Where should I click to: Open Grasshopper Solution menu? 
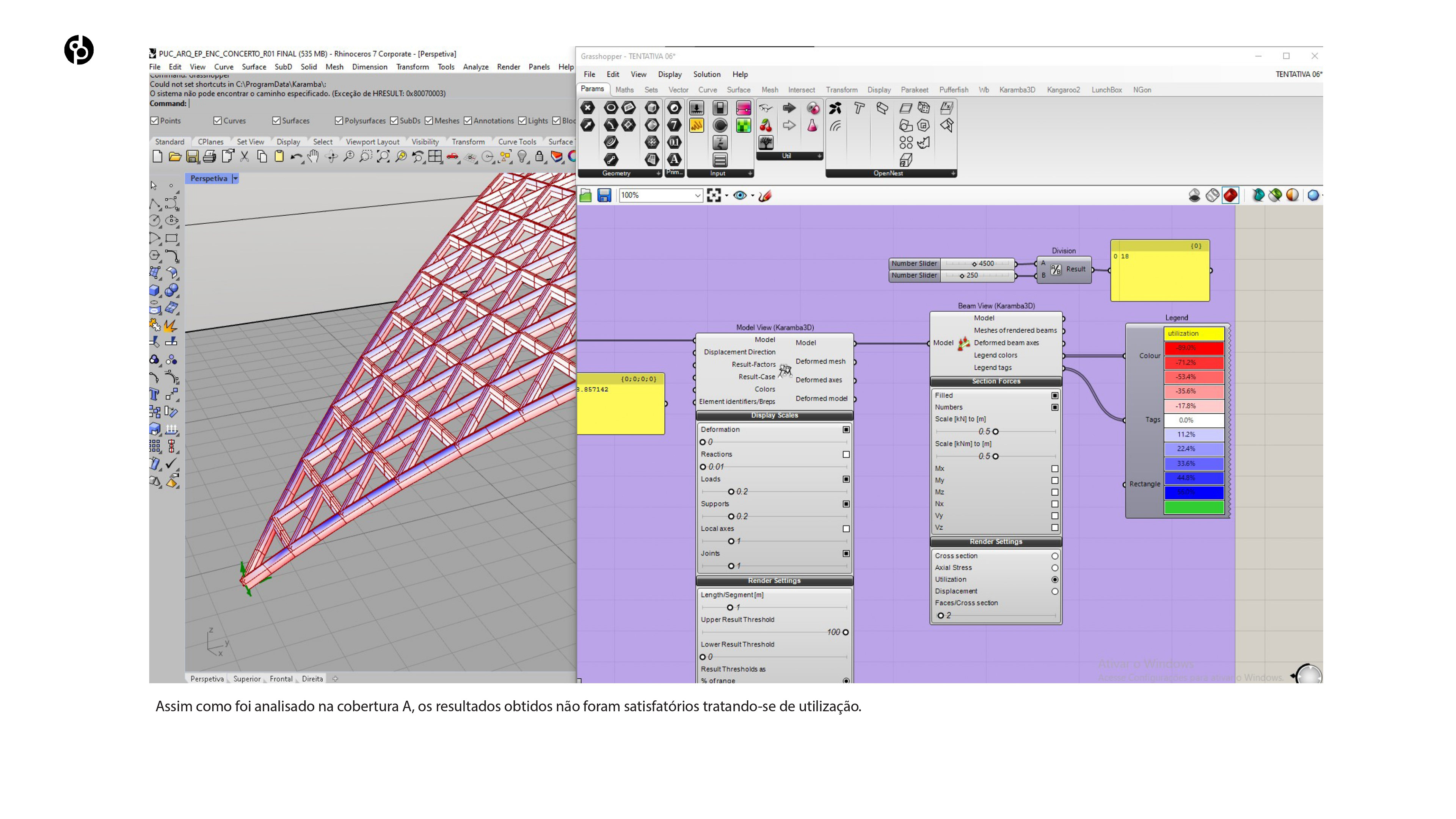tap(706, 75)
